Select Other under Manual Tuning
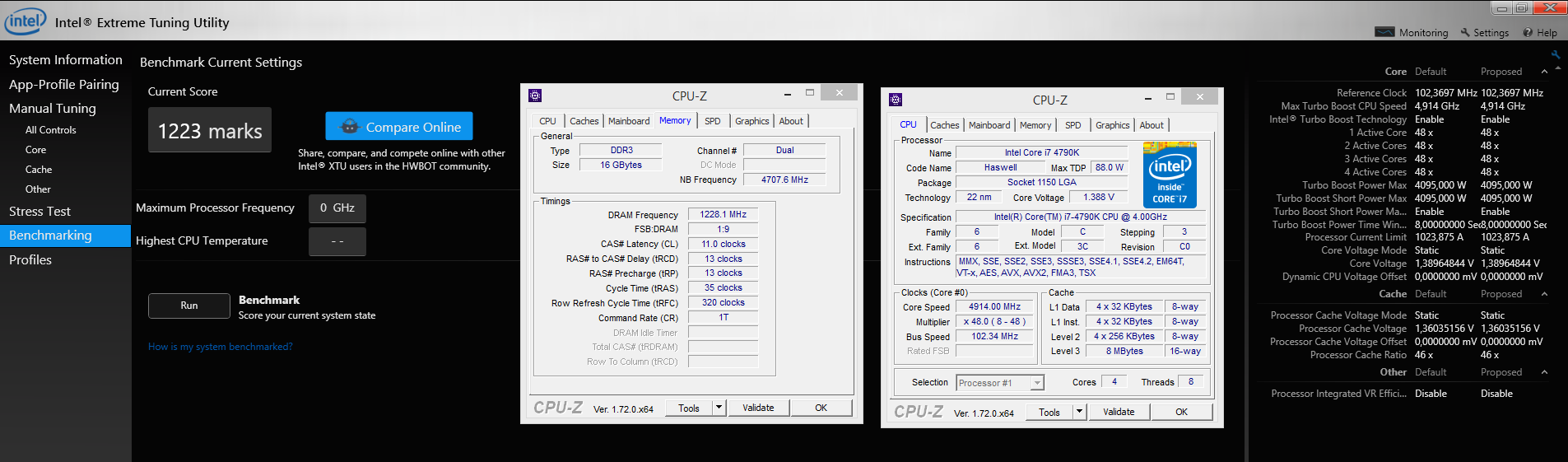This screenshot has width=1568, height=462. (x=38, y=189)
